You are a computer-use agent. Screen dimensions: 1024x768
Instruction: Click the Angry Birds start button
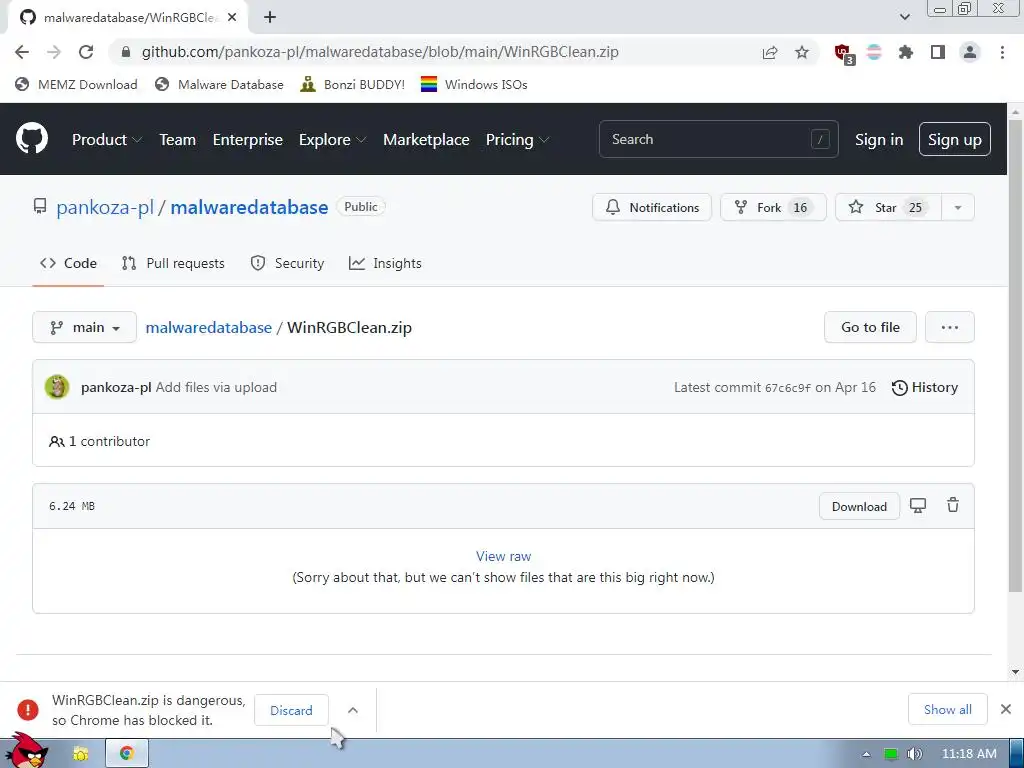pyautogui.click(x=27, y=751)
